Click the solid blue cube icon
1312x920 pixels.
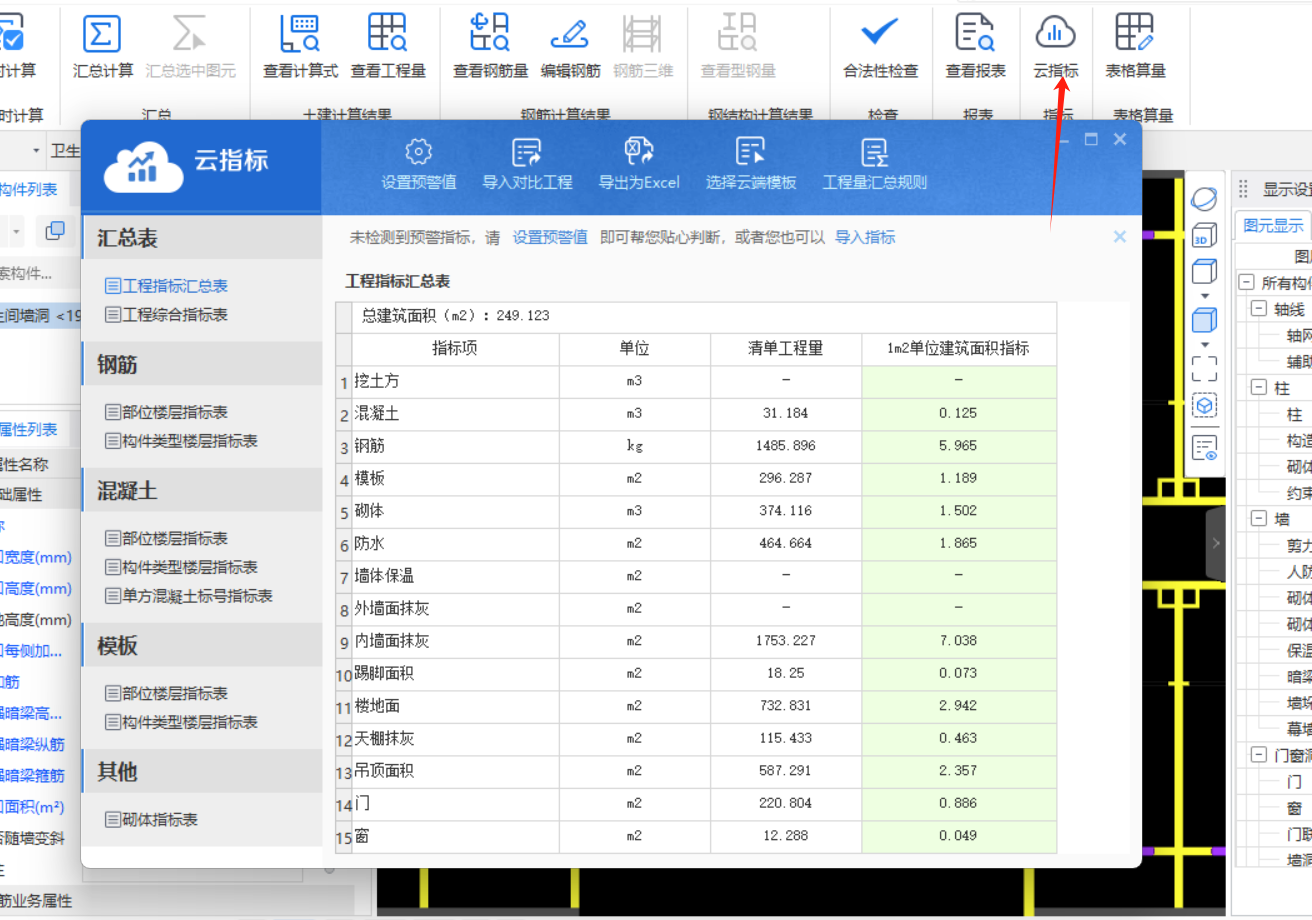tap(1205, 320)
